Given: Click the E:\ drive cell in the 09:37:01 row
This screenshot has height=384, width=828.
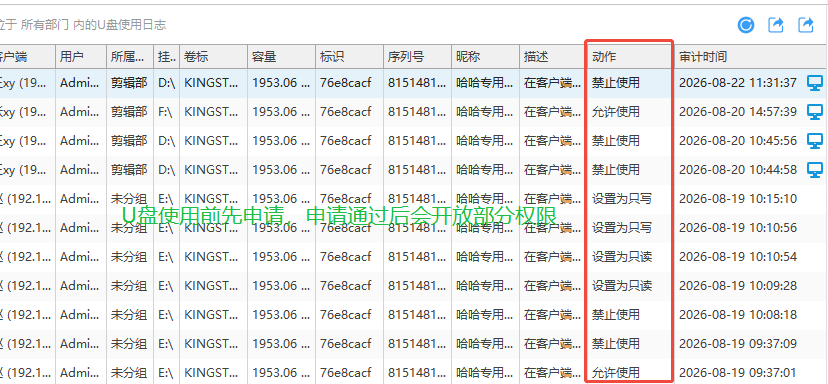Looking at the screenshot, I should click(x=166, y=373).
